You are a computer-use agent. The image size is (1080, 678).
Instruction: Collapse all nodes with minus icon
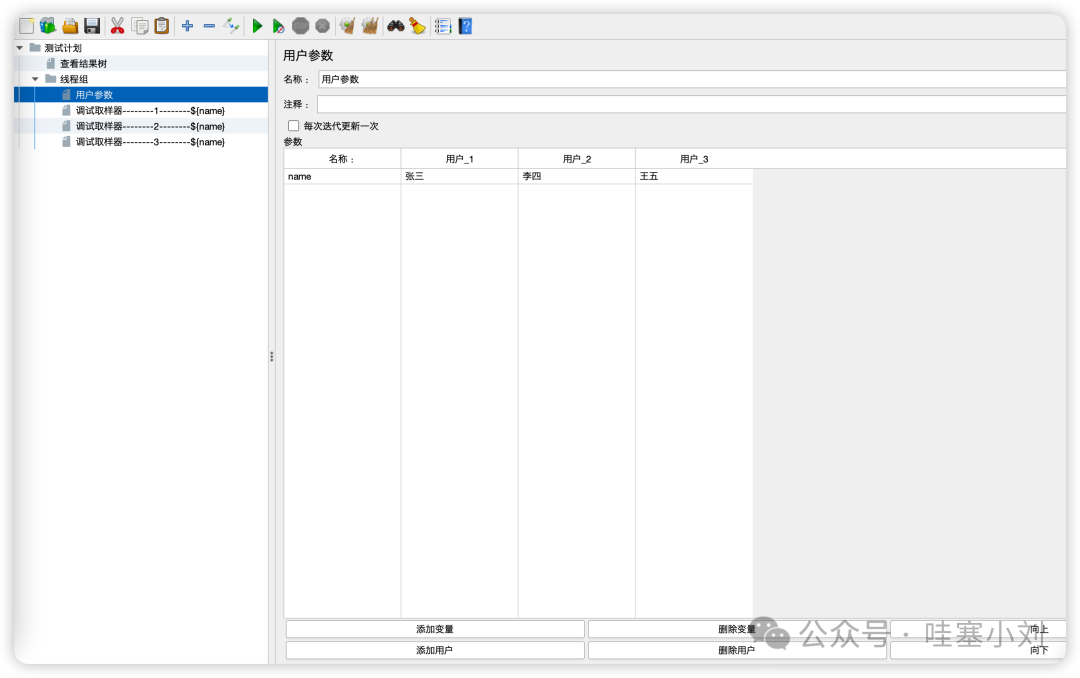click(x=209, y=26)
